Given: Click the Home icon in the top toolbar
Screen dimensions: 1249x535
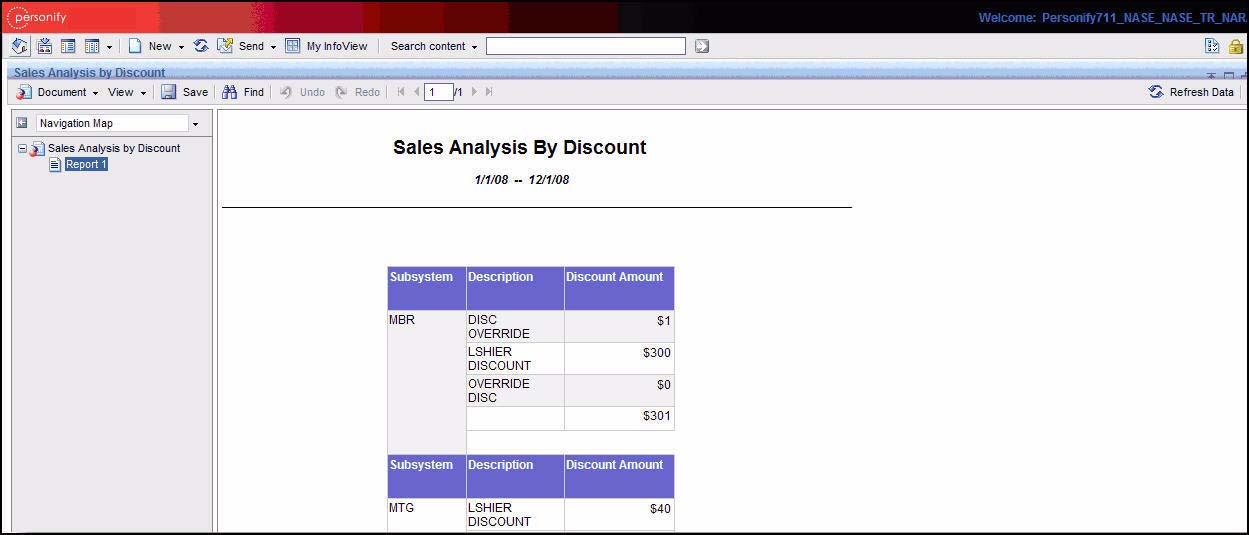Looking at the screenshot, I should 20,46.
